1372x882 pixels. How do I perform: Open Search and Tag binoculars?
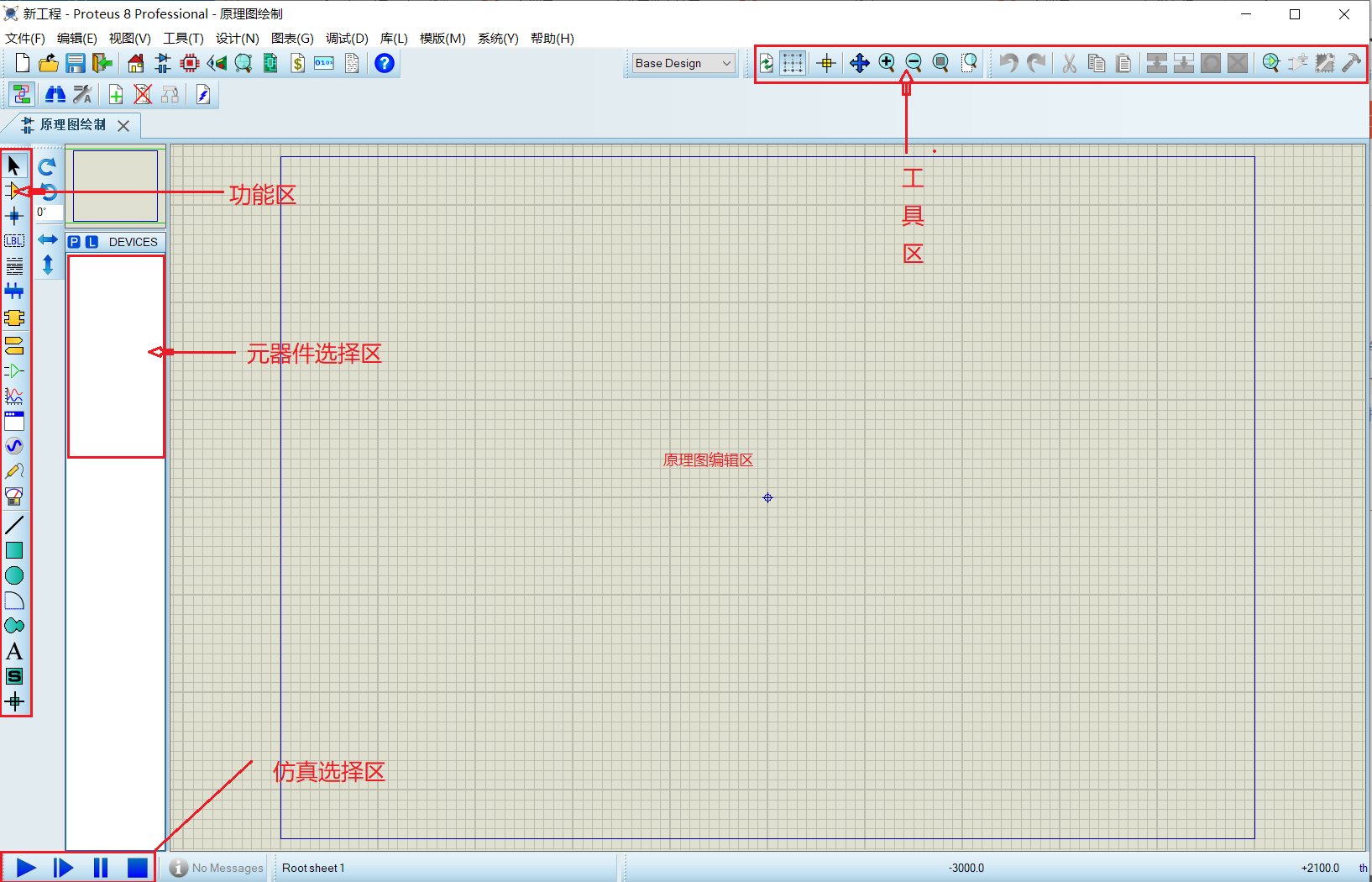tap(55, 94)
